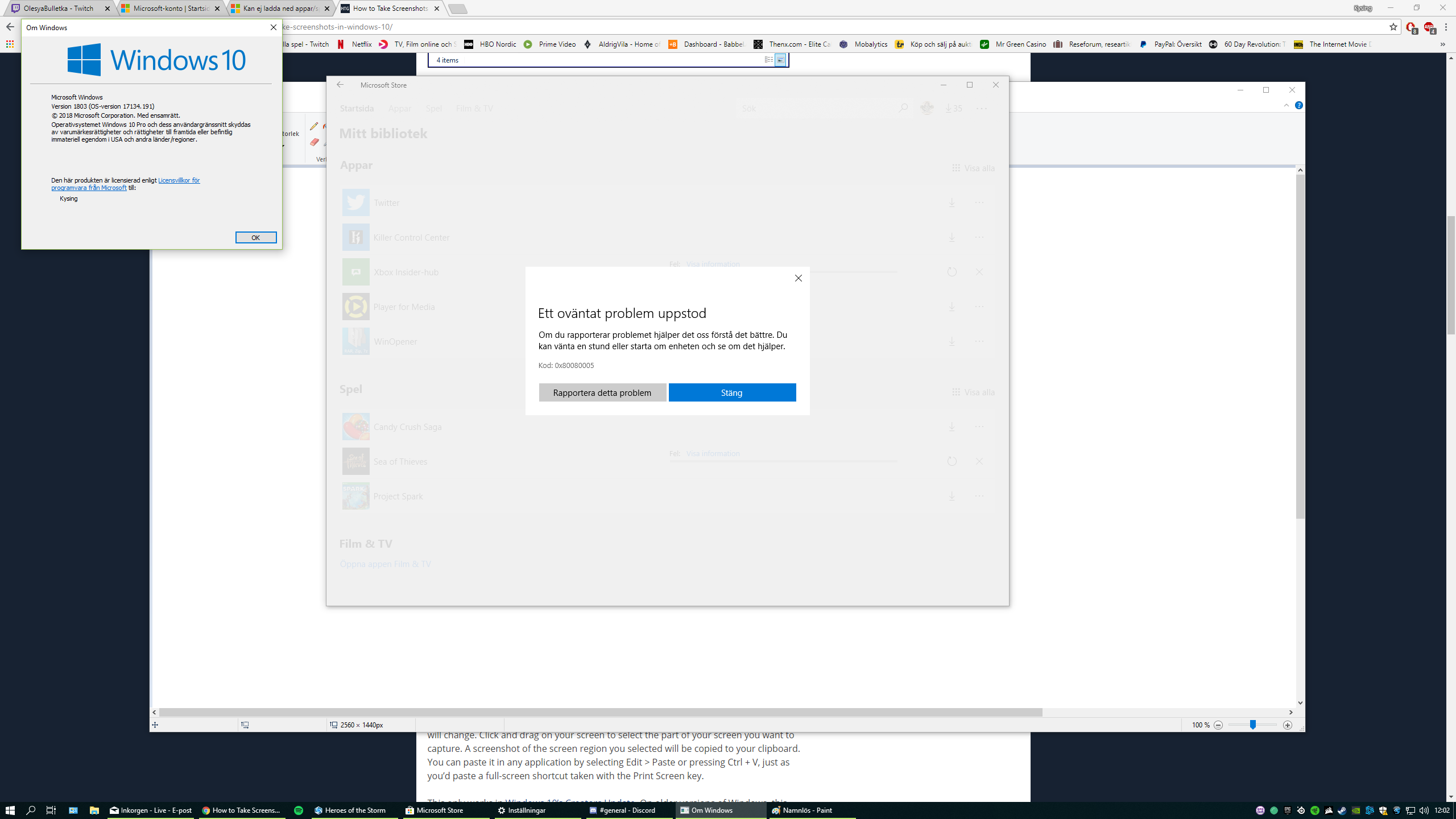
Task: Open the Steam tray icon
Action: [x=1342, y=810]
